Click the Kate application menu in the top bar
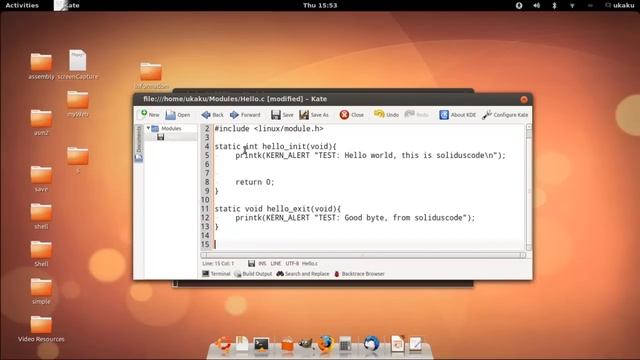The height and width of the screenshot is (360, 640). point(67,5)
